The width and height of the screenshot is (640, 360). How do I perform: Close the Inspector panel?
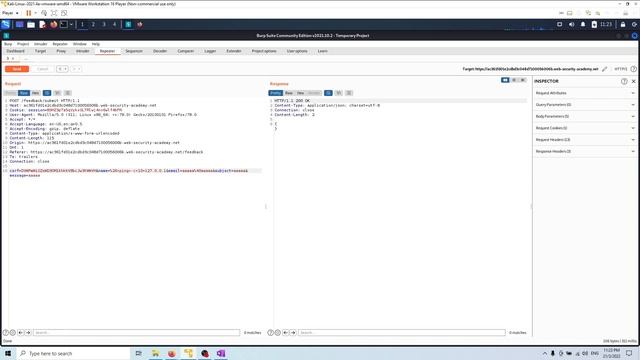[633, 81]
